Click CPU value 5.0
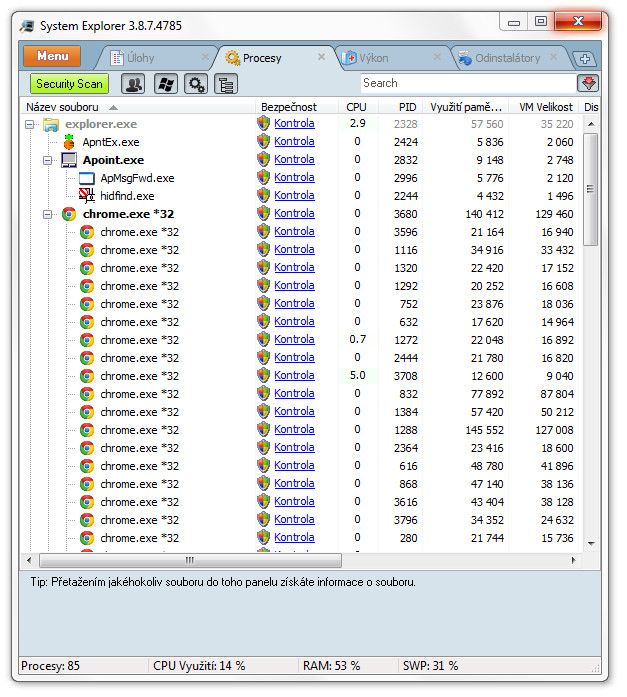627x697 pixels. point(358,375)
